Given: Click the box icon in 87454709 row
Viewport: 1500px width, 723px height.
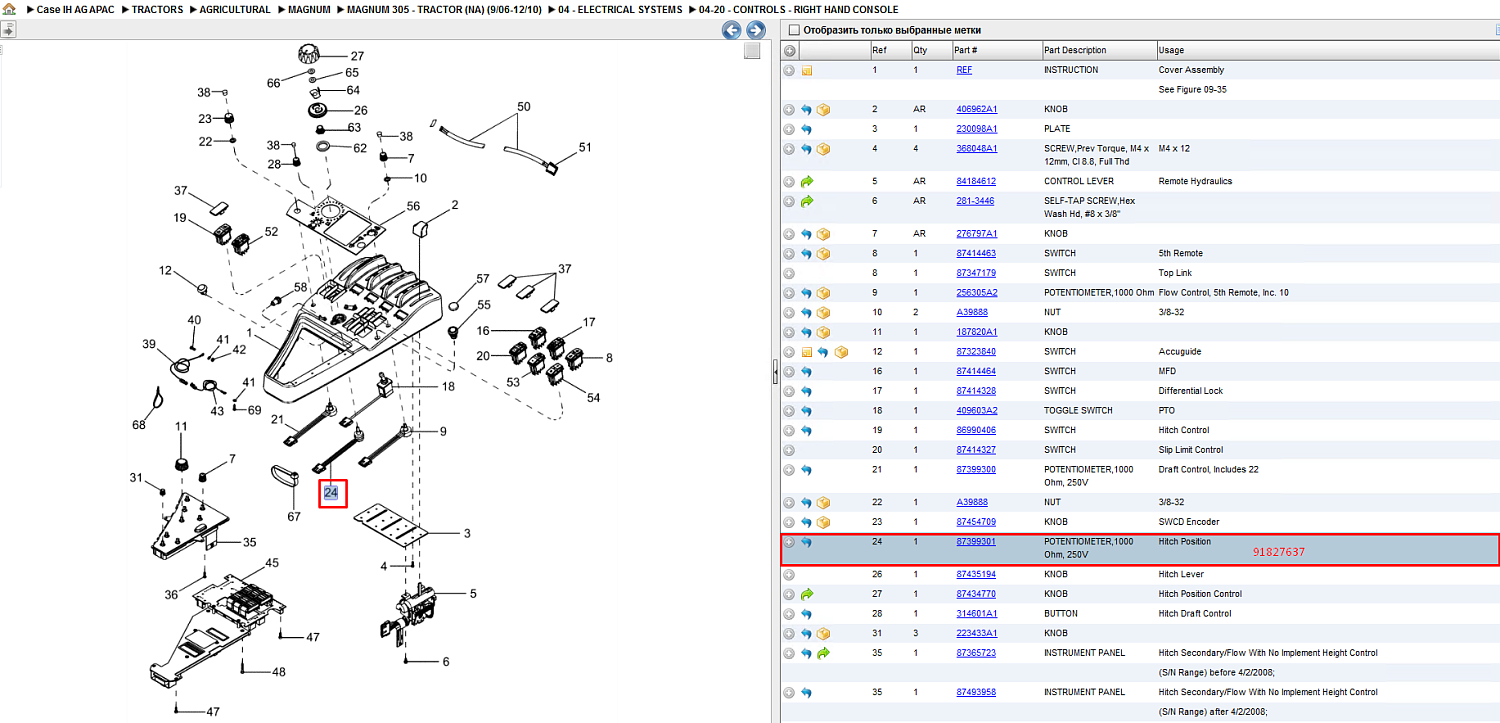Looking at the screenshot, I should point(823,522).
